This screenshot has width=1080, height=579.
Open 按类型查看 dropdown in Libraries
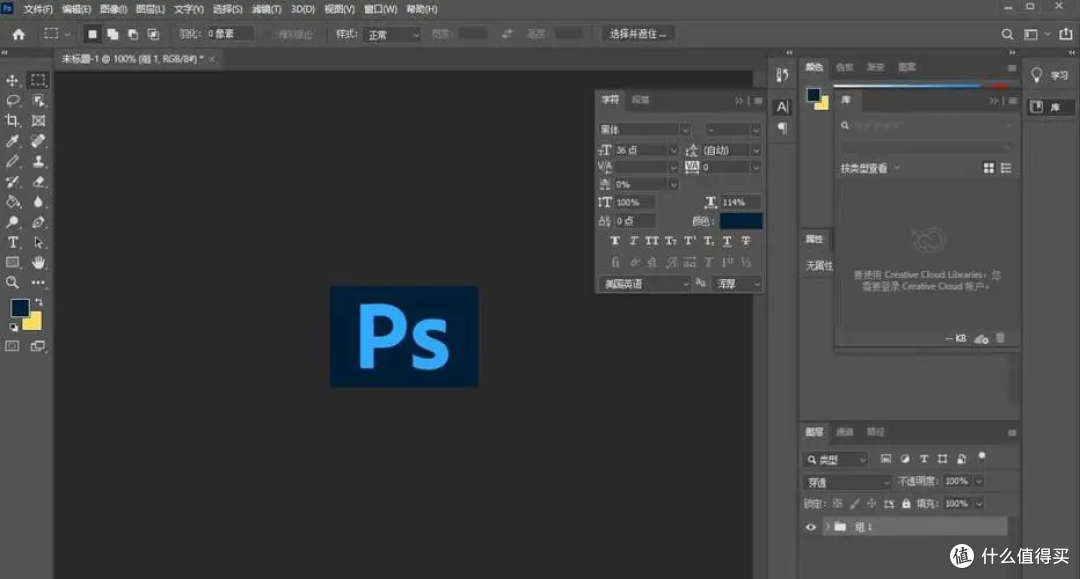tap(870, 169)
